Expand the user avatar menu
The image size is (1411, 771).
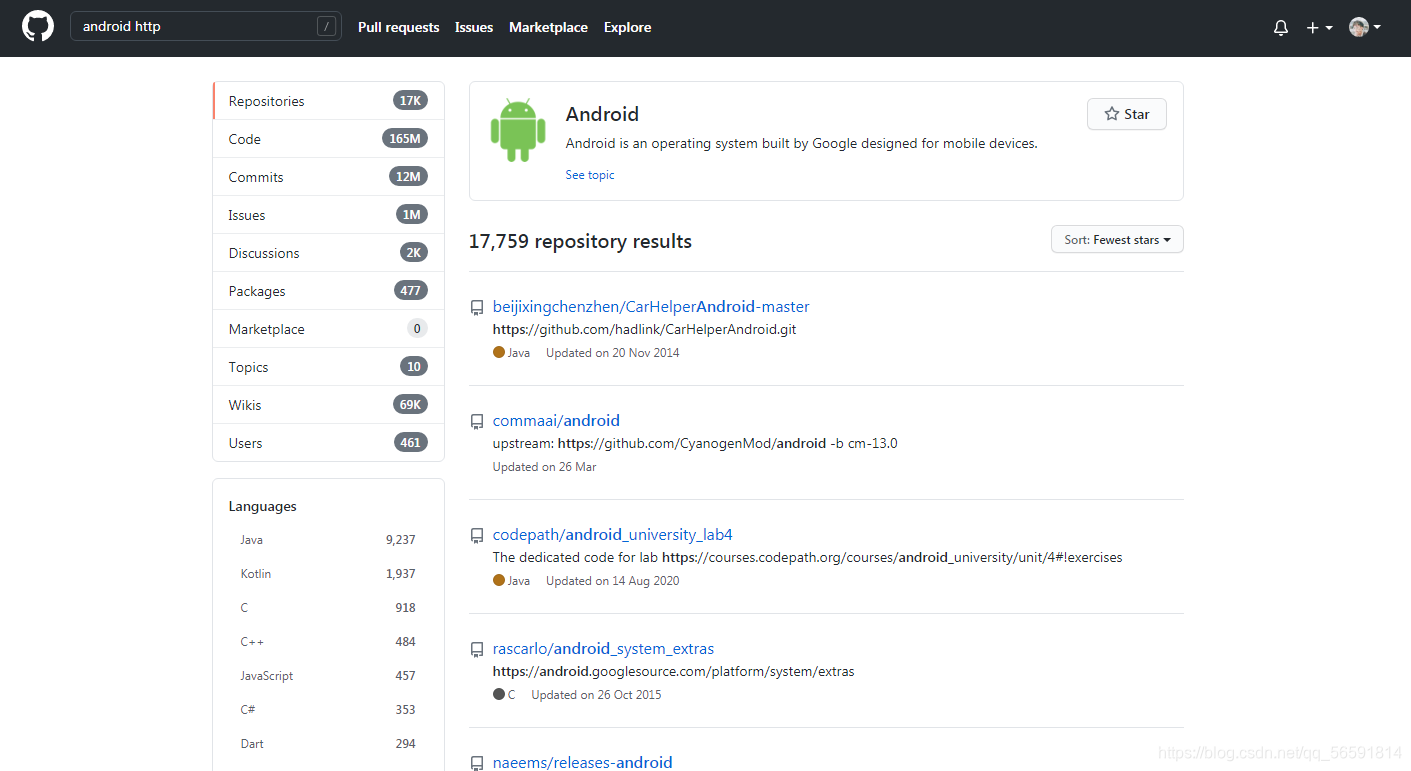pos(1365,28)
